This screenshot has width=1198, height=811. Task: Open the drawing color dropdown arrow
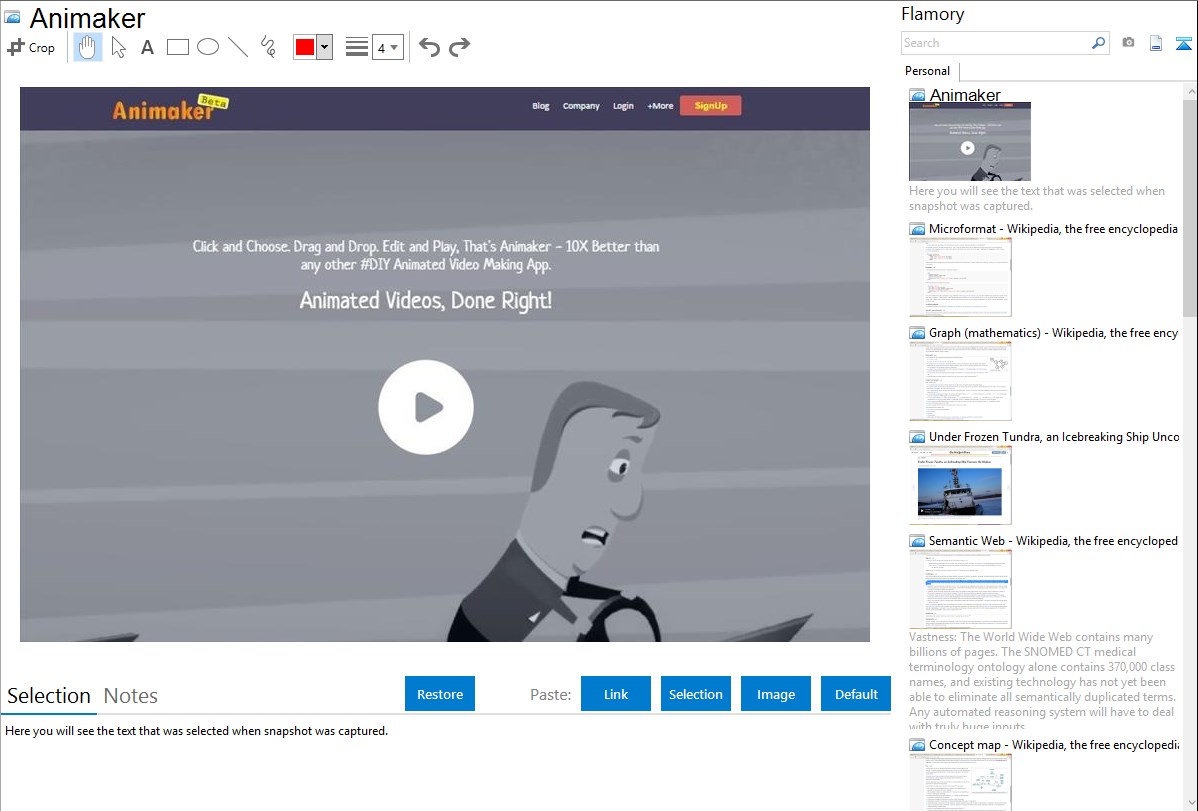pyautogui.click(x=325, y=47)
